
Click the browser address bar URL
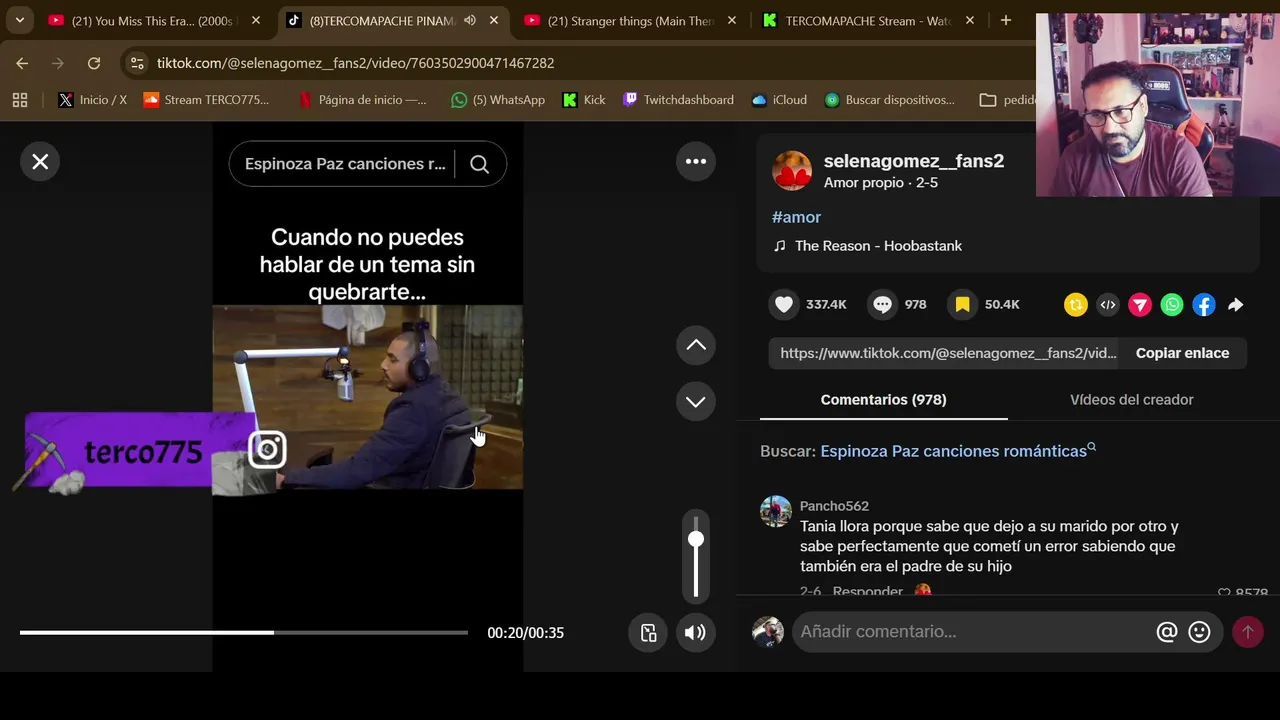click(355, 63)
